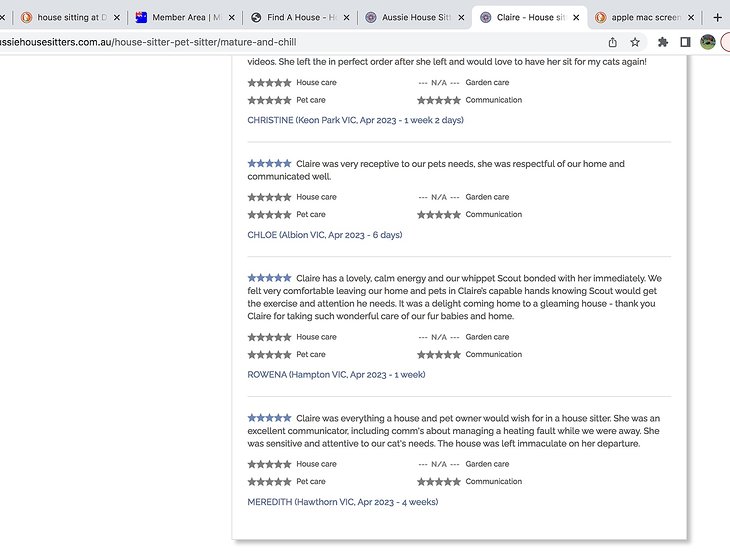The image size is (730, 560).
Task: Close the 'Aussie House Sitters' tab
Action: coord(461,17)
